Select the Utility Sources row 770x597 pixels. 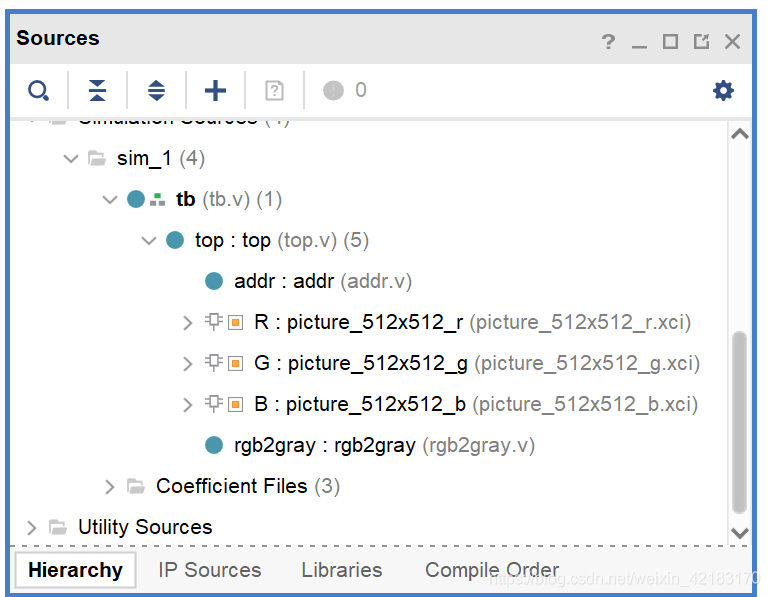[145, 527]
